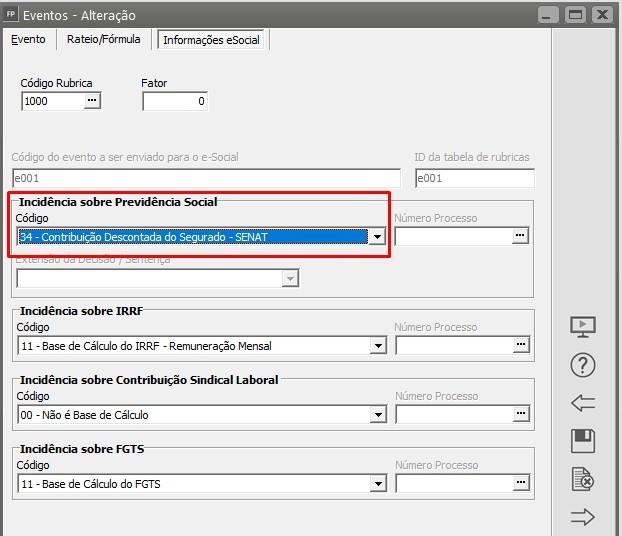
Task: Click Contribuição Sindical Número Processo field
Action: (x=454, y=414)
